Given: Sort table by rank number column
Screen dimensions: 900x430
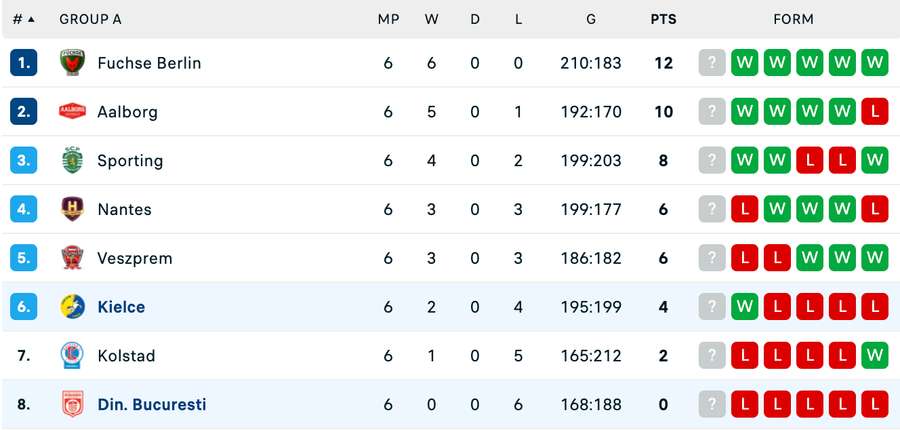Looking at the screenshot, I should [x=24, y=19].
